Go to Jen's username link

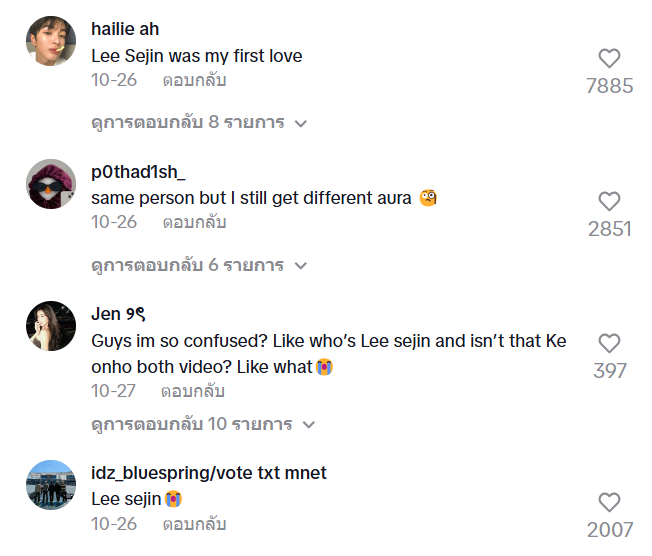tap(119, 314)
